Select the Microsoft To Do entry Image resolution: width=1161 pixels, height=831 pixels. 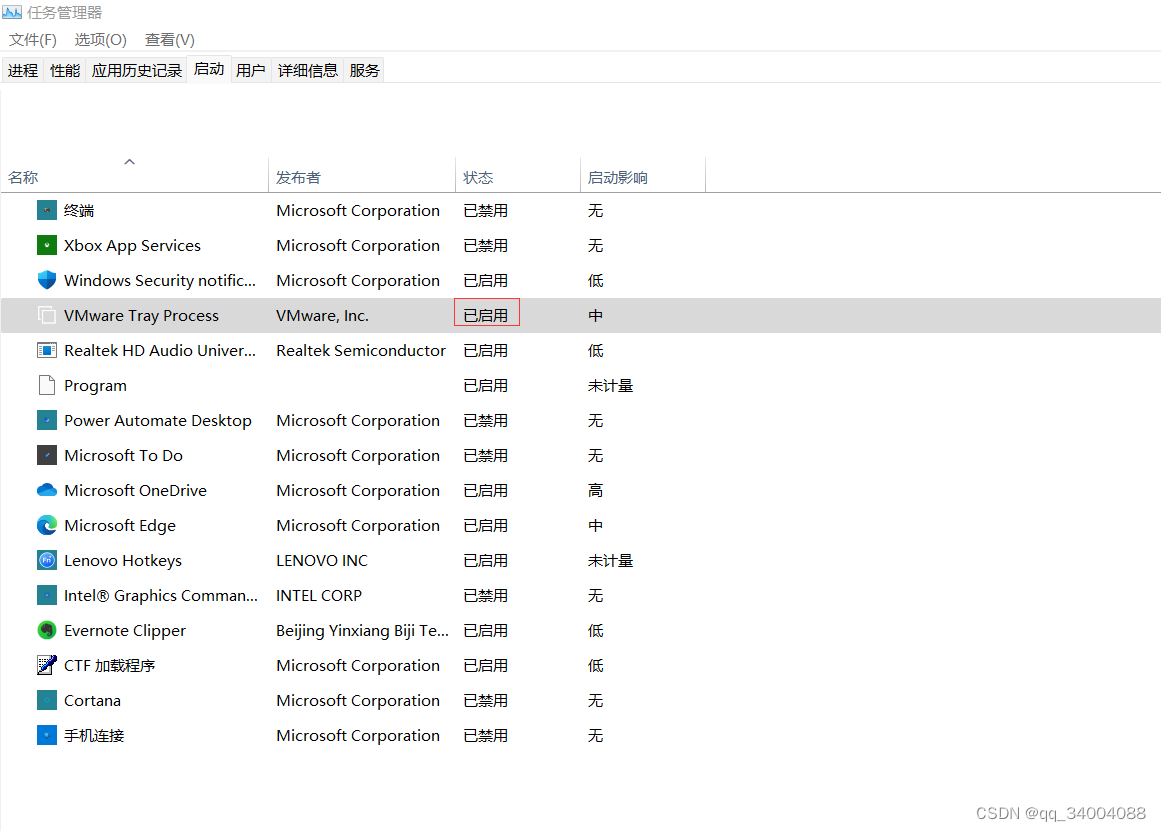point(124,455)
